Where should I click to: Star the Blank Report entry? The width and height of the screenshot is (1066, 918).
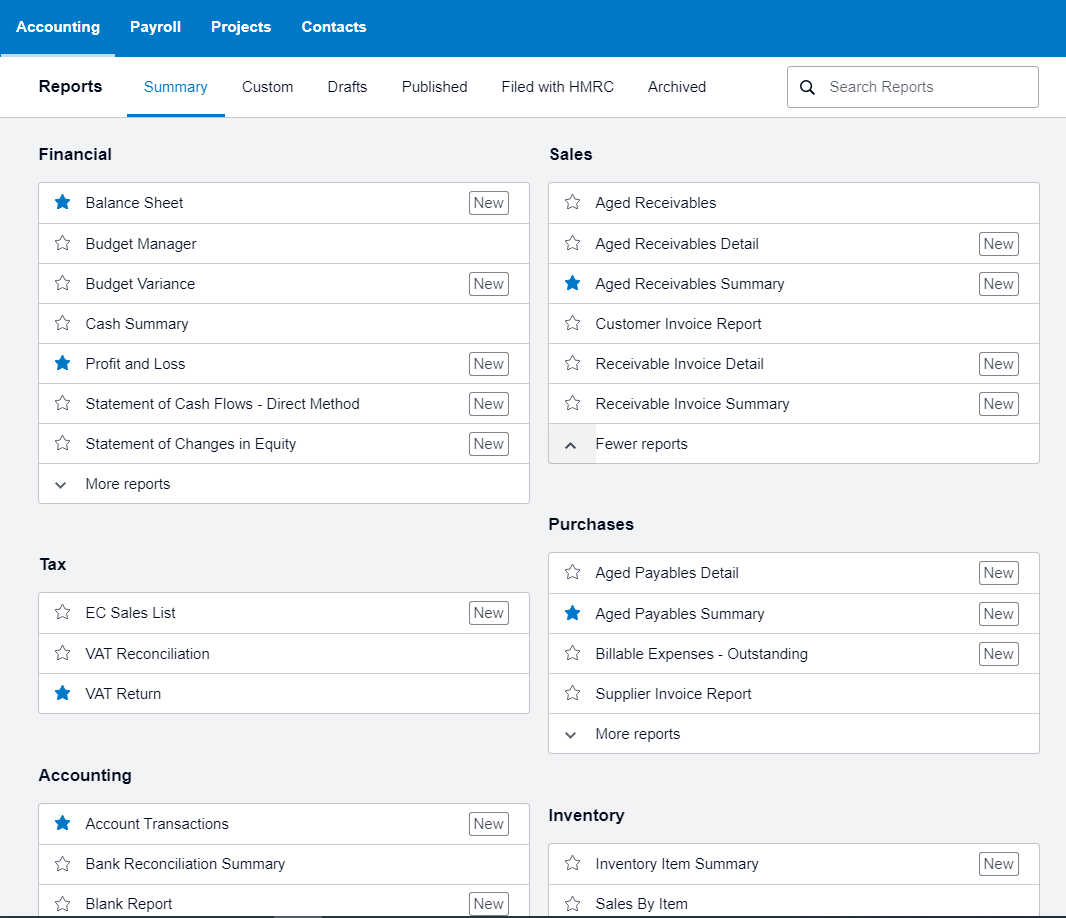click(63, 904)
